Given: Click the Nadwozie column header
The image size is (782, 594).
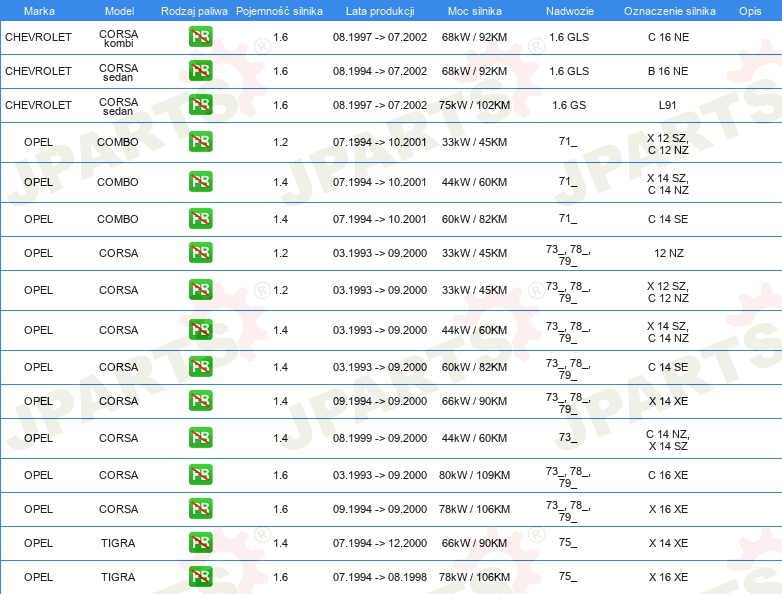Looking at the screenshot, I should tap(570, 11).
